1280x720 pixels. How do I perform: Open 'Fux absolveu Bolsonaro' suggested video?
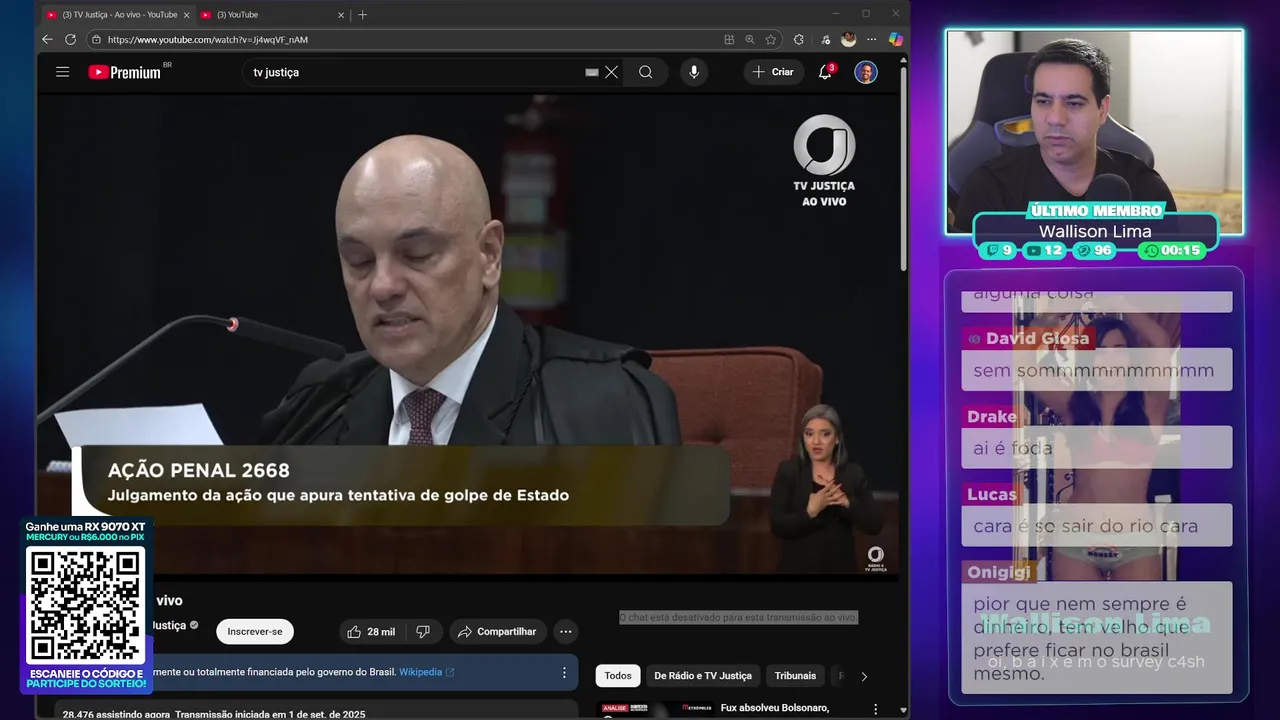(775, 708)
